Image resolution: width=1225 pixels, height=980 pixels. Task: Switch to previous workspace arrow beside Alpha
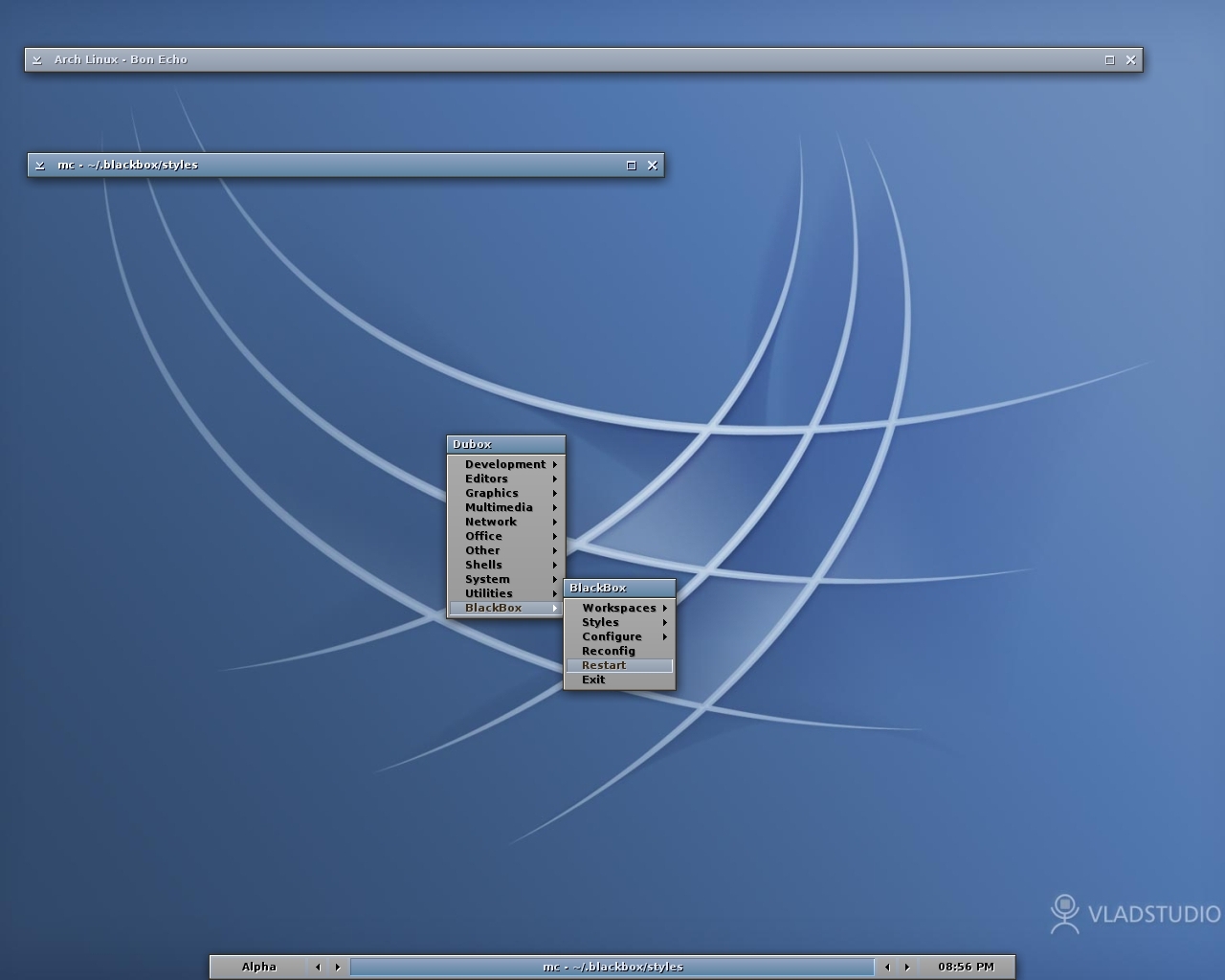click(318, 967)
